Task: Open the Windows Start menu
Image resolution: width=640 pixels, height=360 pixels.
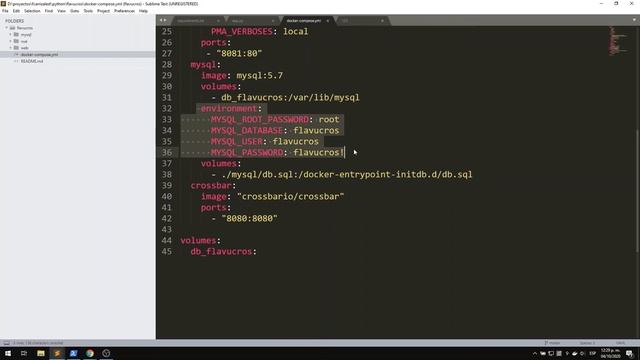Action: click(8, 353)
